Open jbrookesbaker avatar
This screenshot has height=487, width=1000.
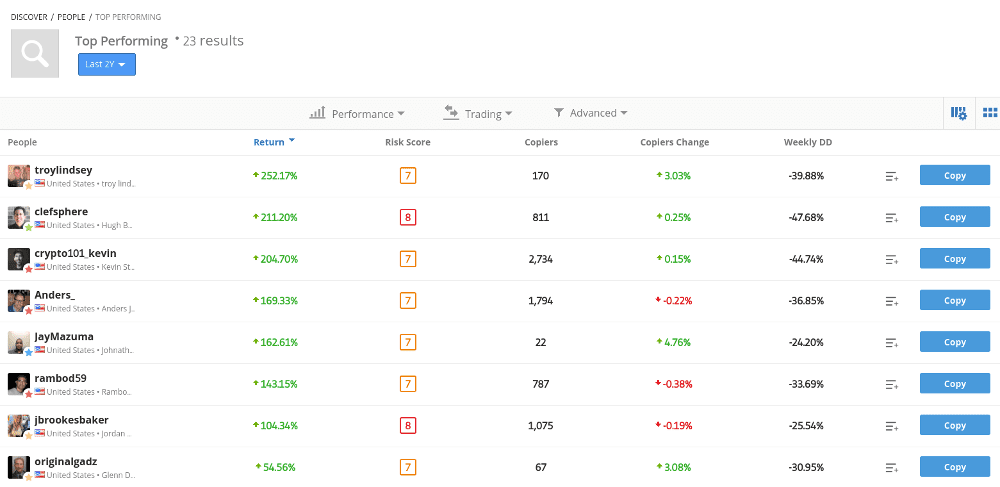click(x=18, y=425)
